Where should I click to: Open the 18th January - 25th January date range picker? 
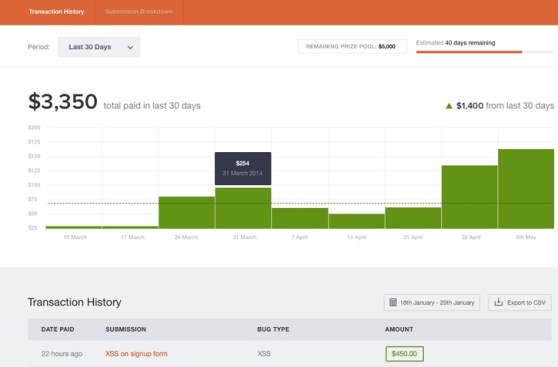point(432,303)
